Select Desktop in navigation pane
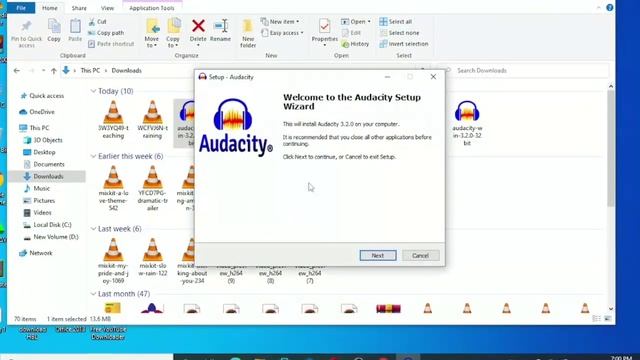Screen dimensions: 640x360 44,152
